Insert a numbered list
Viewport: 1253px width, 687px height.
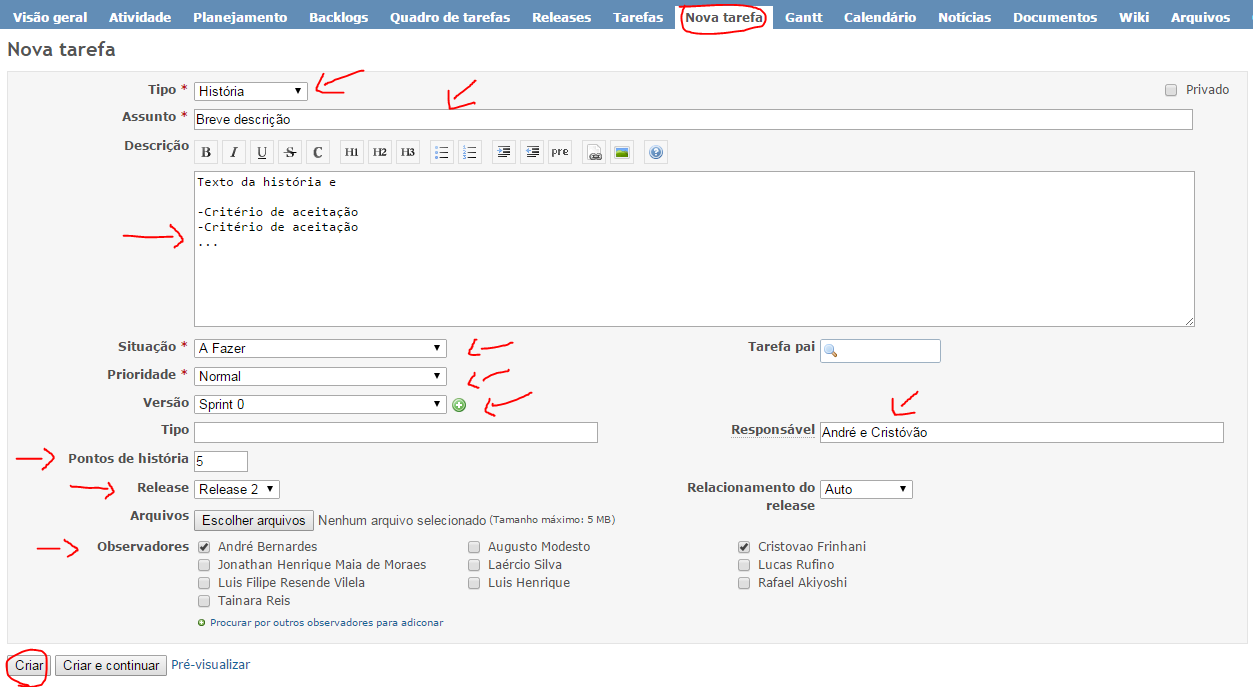tap(470, 152)
